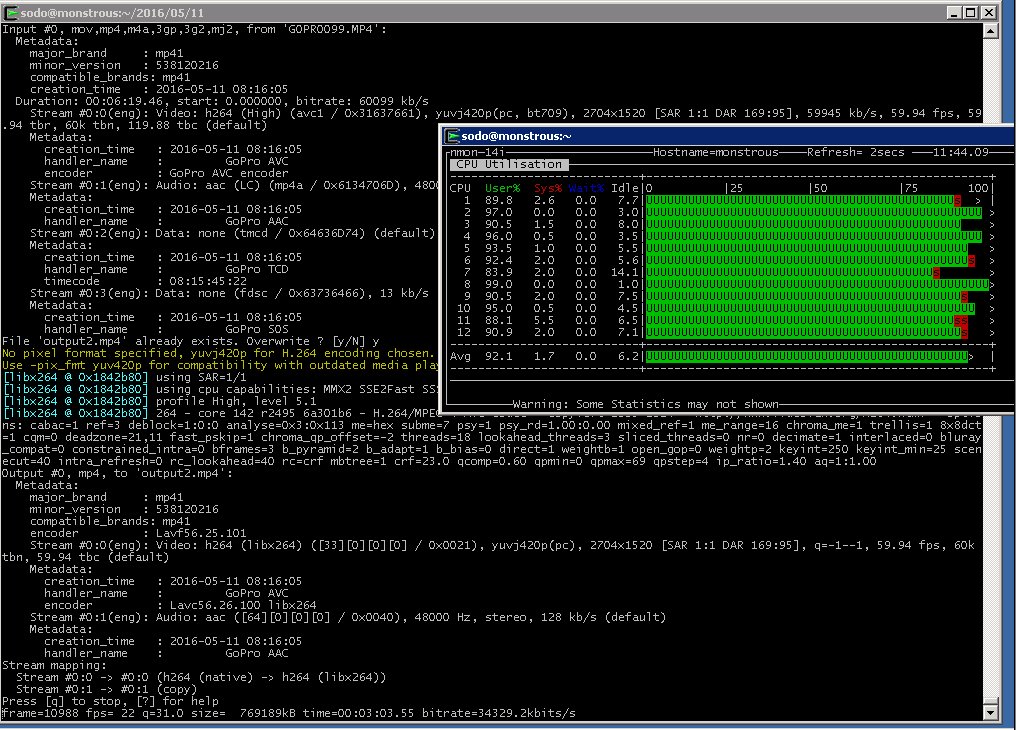The height and width of the screenshot is (730, 1016).
Task: Click the CPU 11 sys value '5.5'
Action: click(x=544, y=321)
